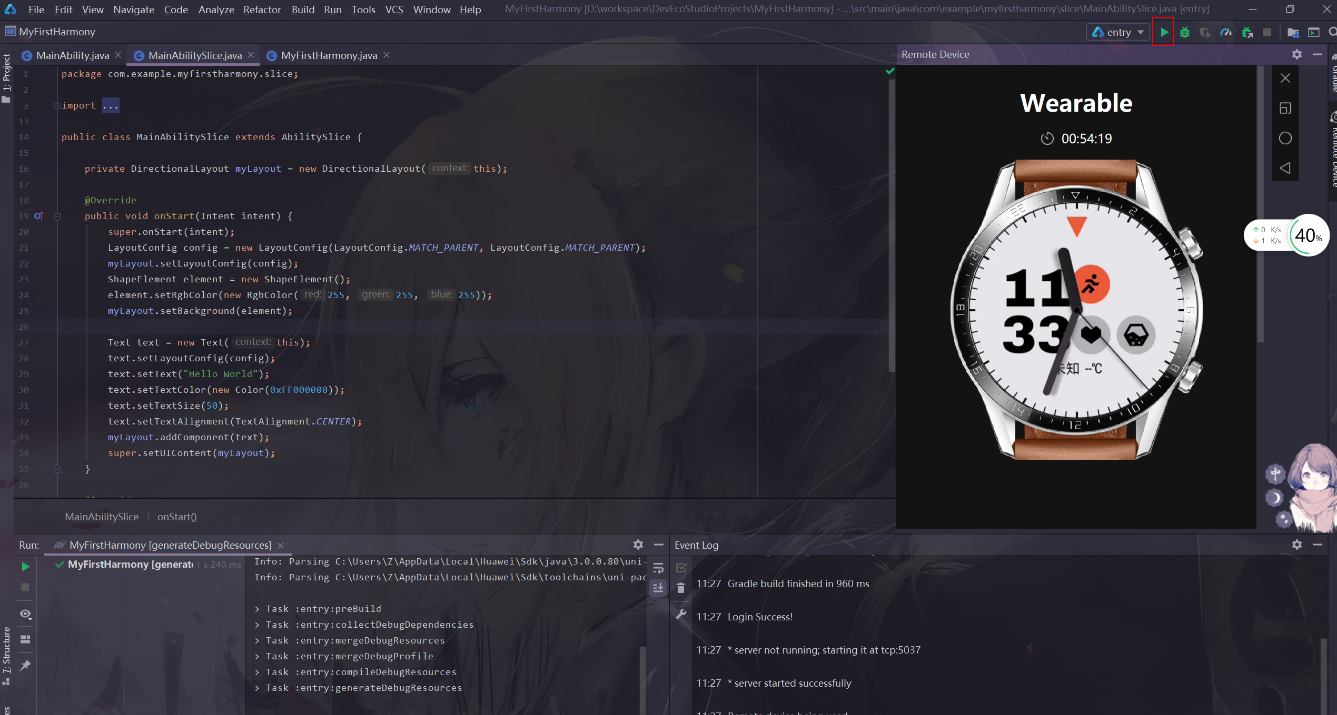1337x715 pixels.
Task: Run the entry app with green play button
Action: 1164,32
